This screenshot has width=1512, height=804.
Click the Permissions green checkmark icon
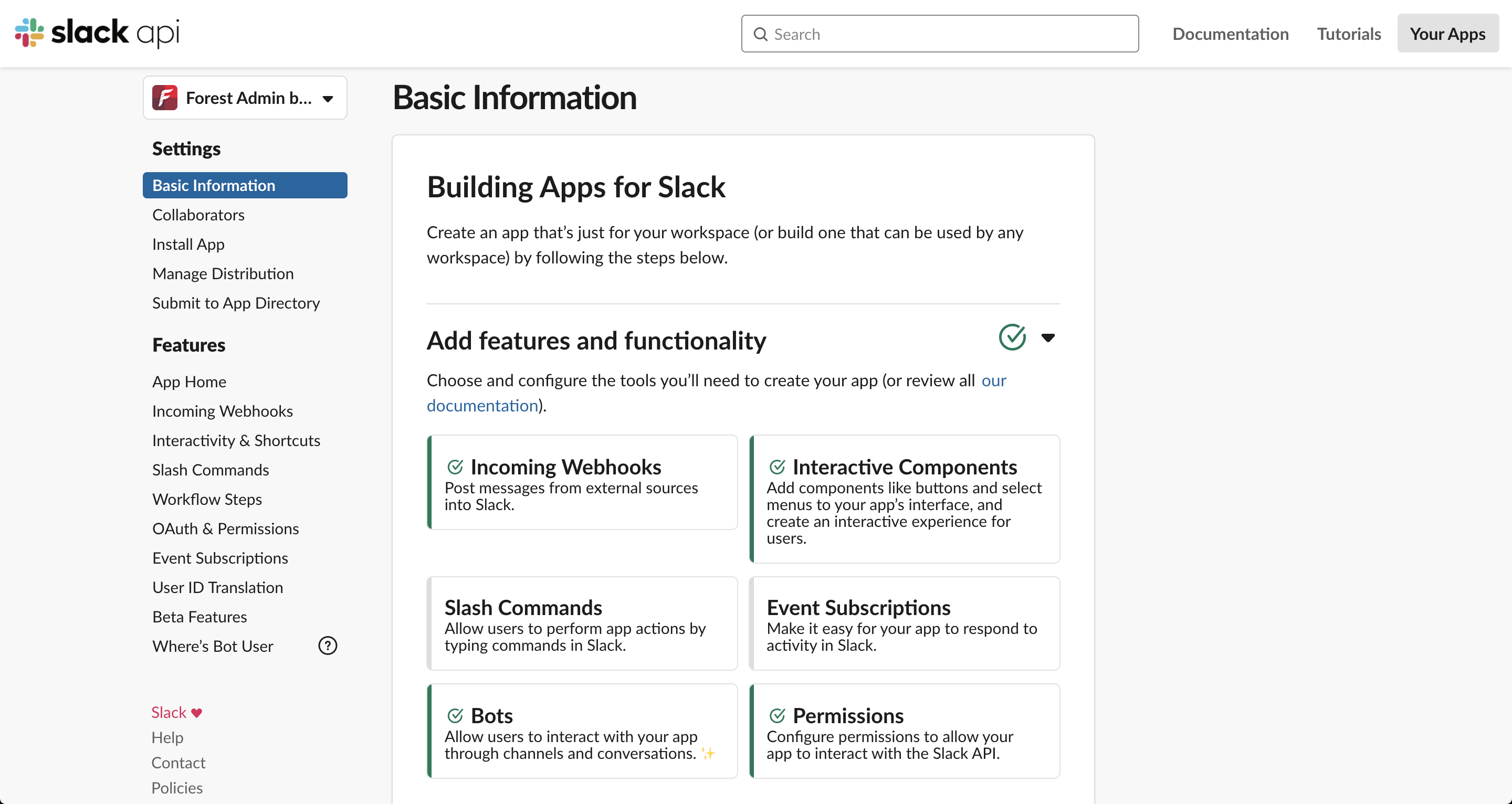pos(777,716)
